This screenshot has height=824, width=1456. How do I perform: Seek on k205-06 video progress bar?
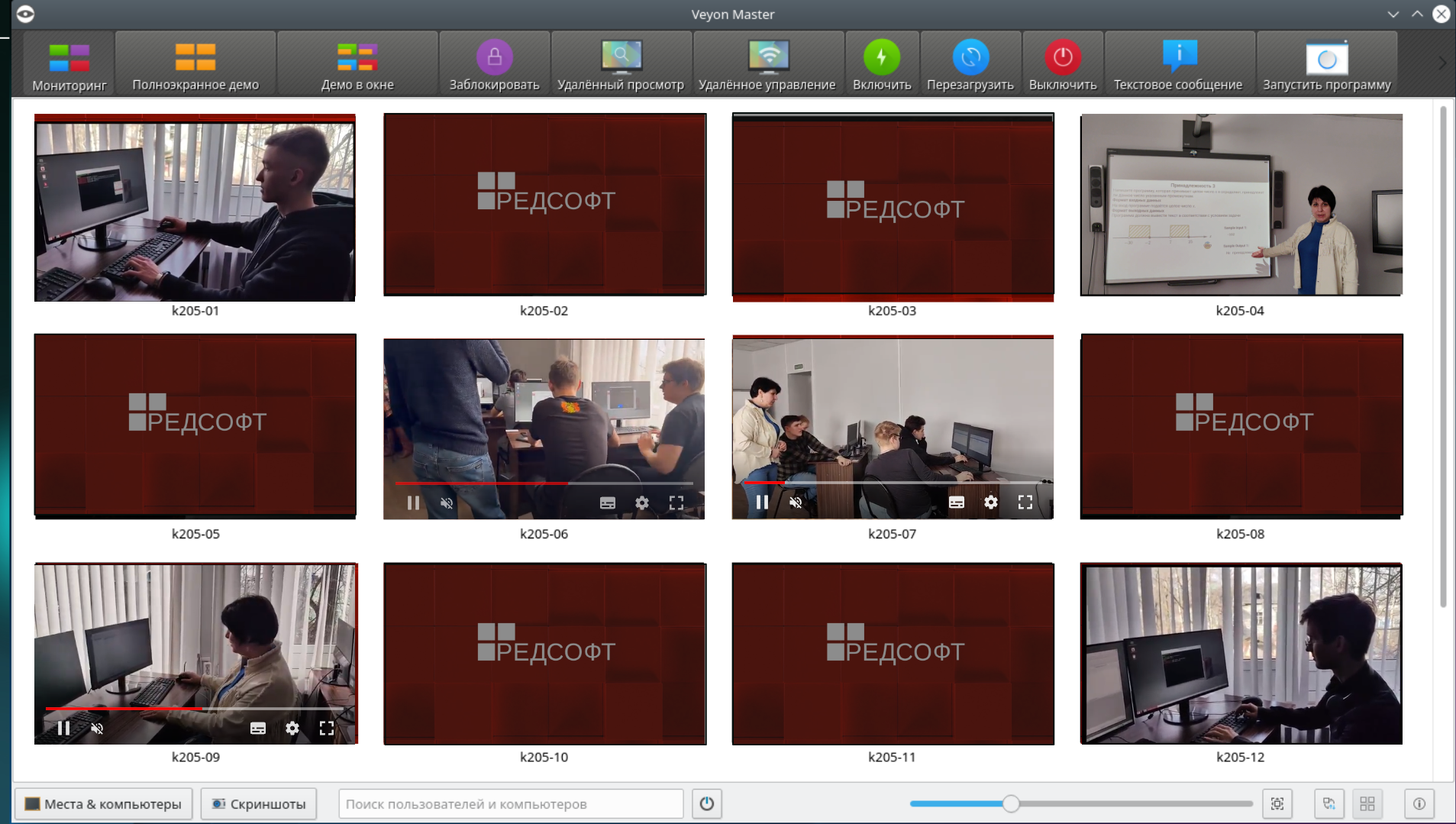pos(544,483)
